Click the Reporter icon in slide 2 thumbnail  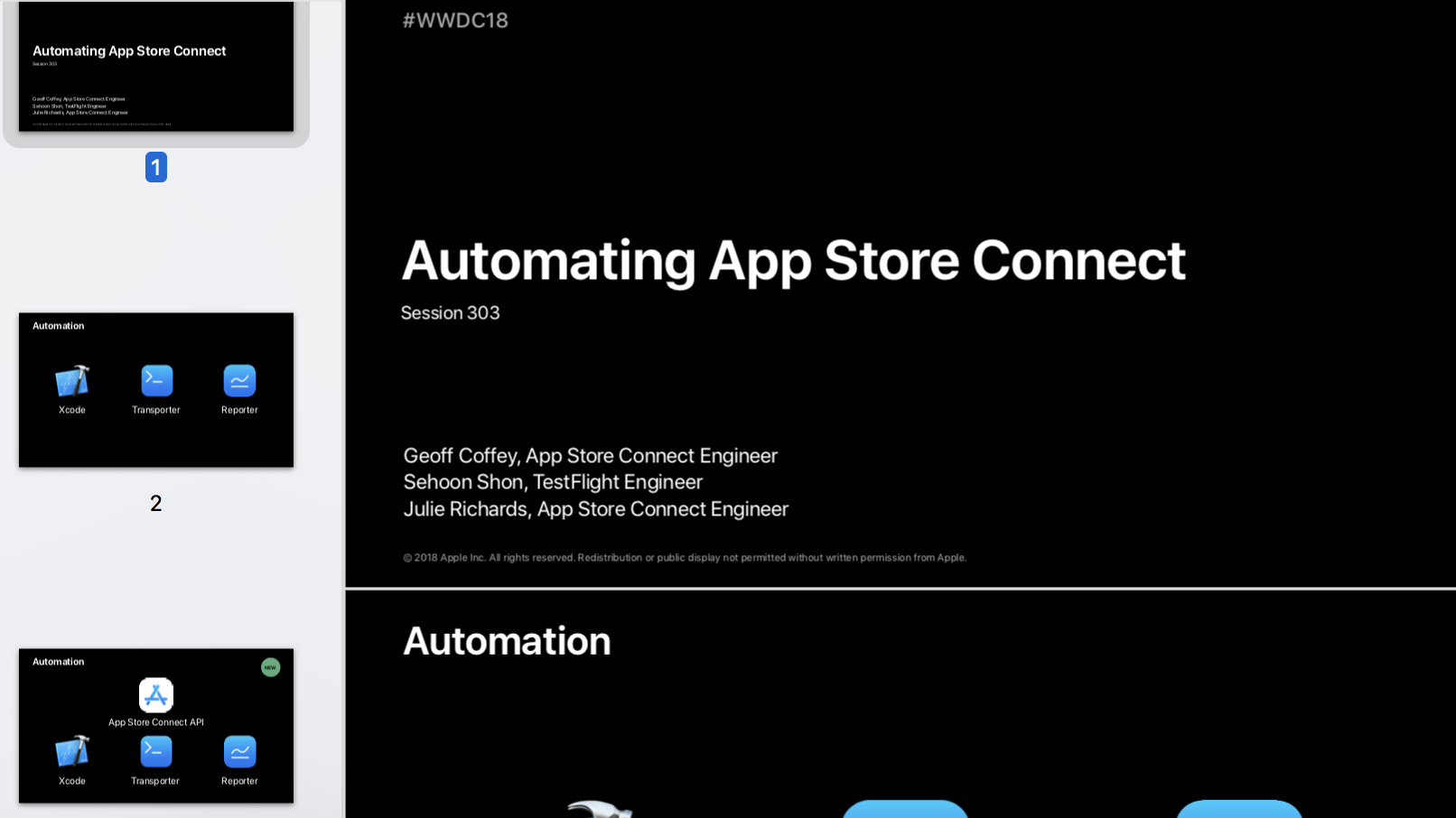coord(239,381)
